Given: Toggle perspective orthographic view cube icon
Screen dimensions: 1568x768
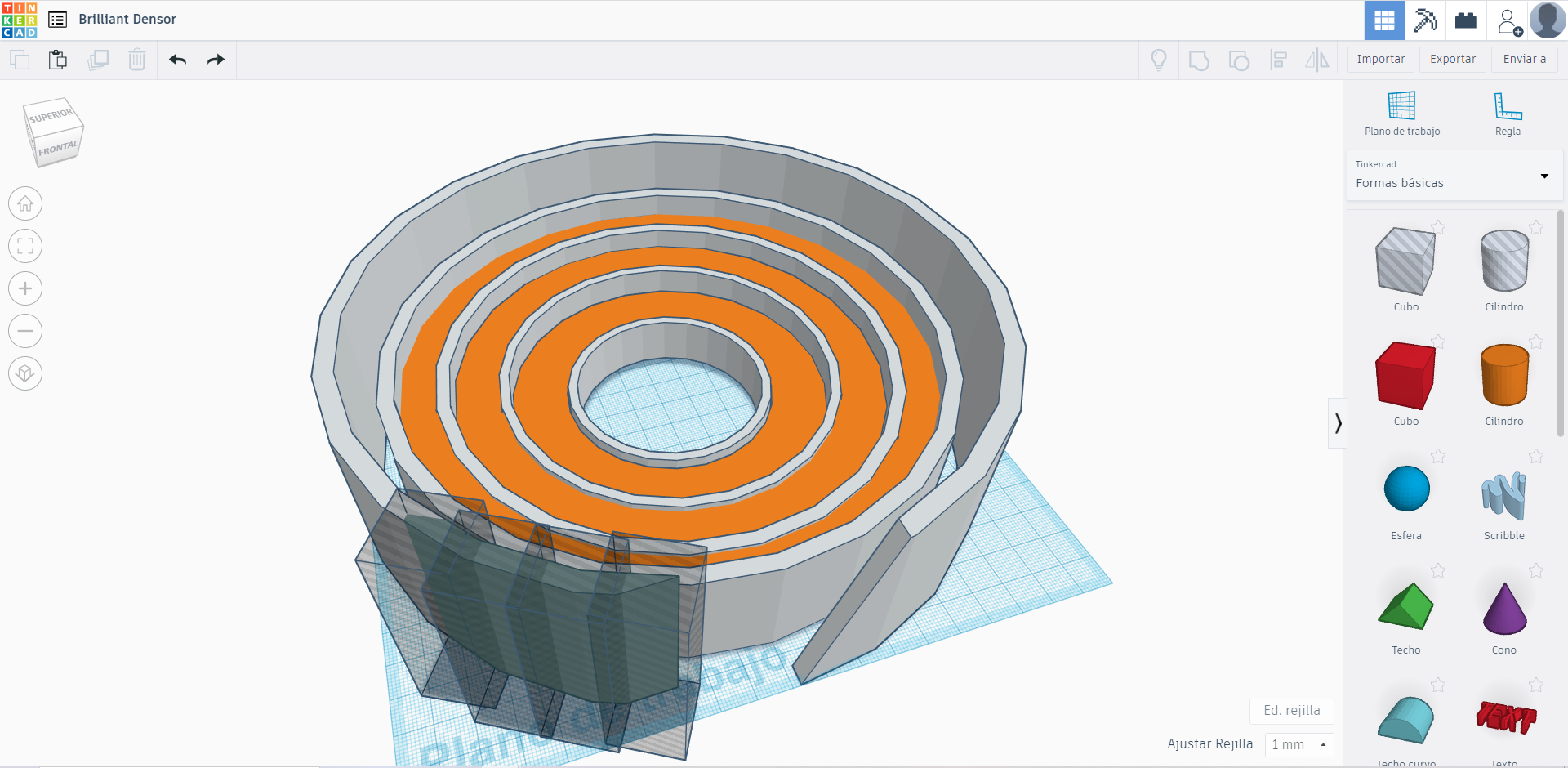Looking at the screenshot, I should point(25,373).
